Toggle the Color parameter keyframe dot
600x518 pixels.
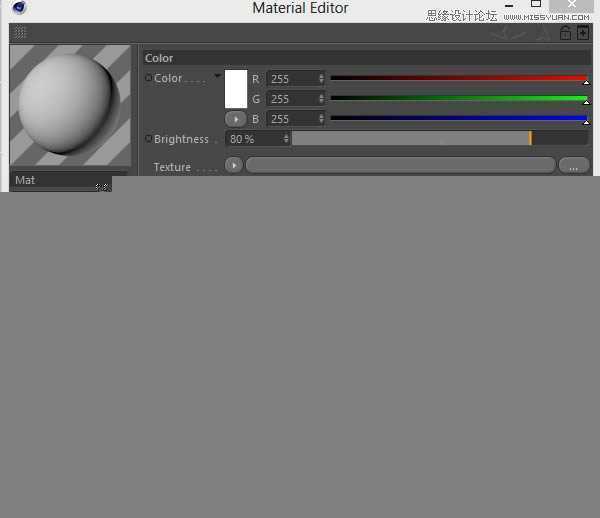[148, 78]
